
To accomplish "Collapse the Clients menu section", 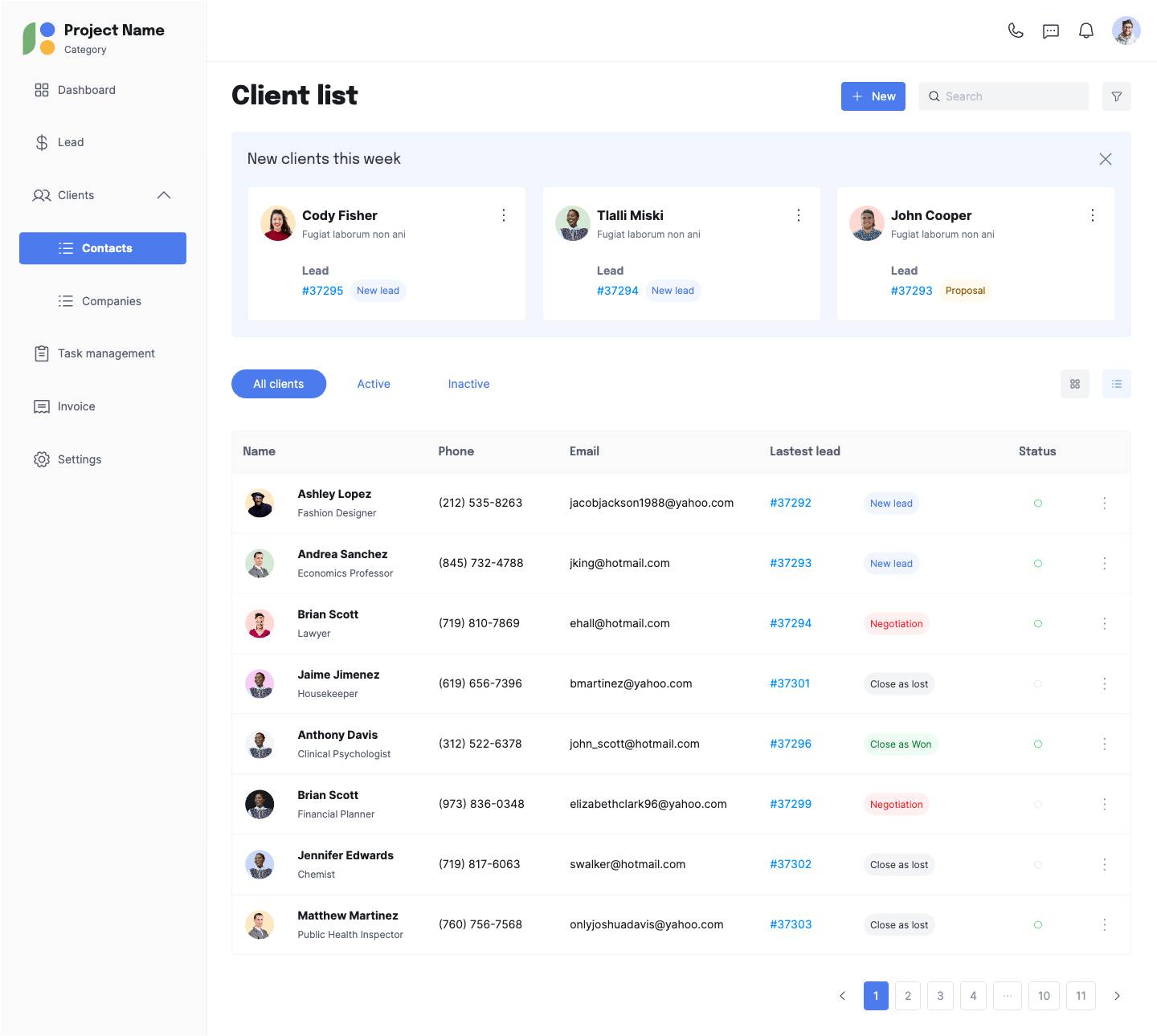I will click(x=164, y=195).
